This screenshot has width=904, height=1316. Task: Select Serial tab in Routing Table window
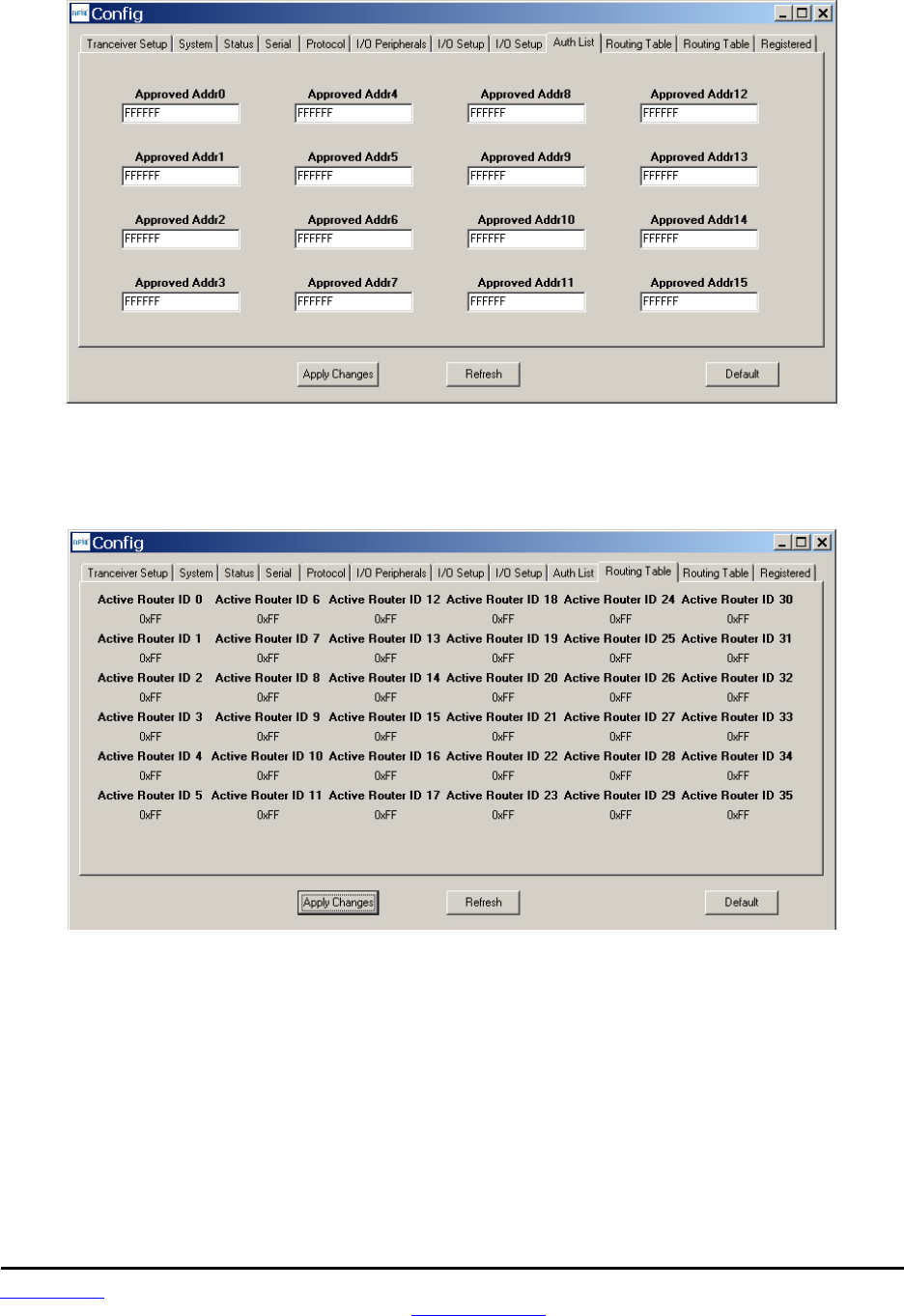(x=279, y=574)
